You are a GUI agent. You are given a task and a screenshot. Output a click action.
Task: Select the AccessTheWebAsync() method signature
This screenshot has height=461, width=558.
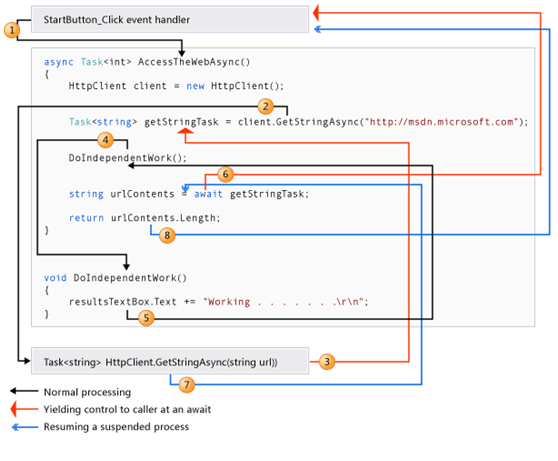(x=147, y=62)
